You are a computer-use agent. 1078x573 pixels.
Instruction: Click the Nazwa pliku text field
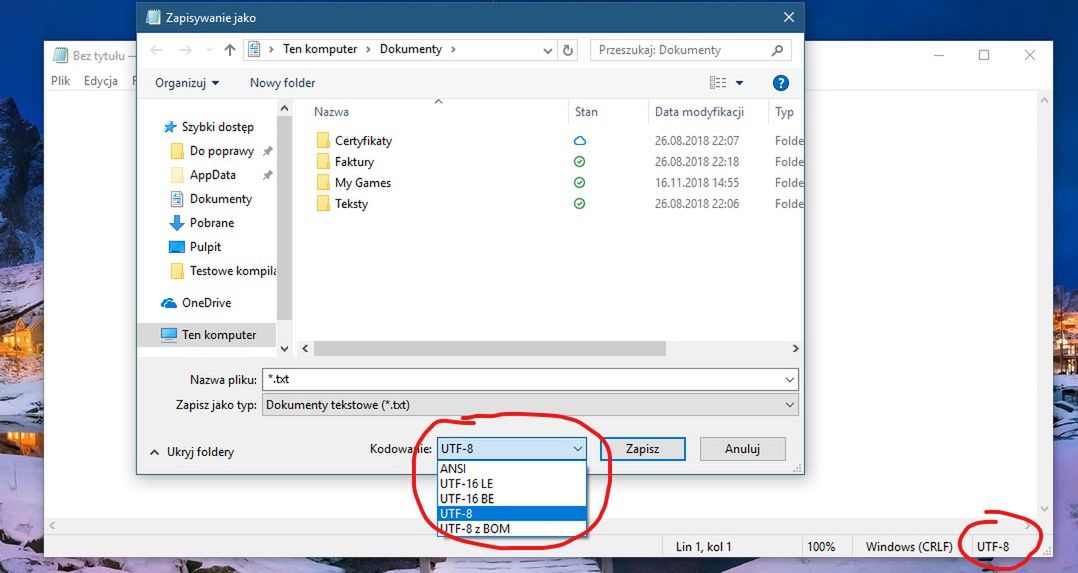522,379
